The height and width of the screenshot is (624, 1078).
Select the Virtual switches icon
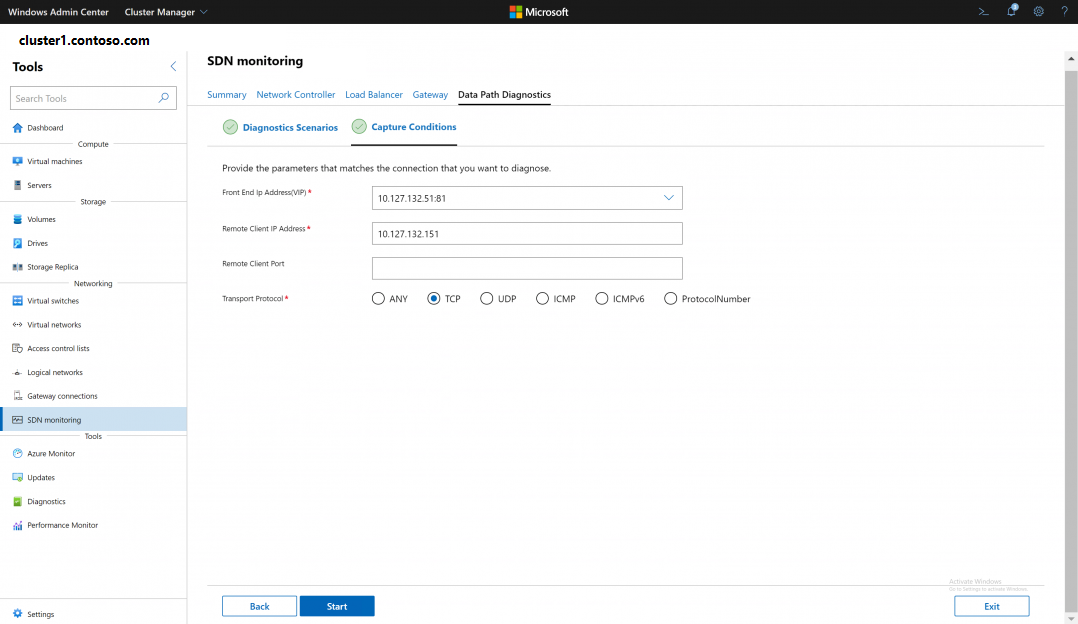(x=17, y=301)
